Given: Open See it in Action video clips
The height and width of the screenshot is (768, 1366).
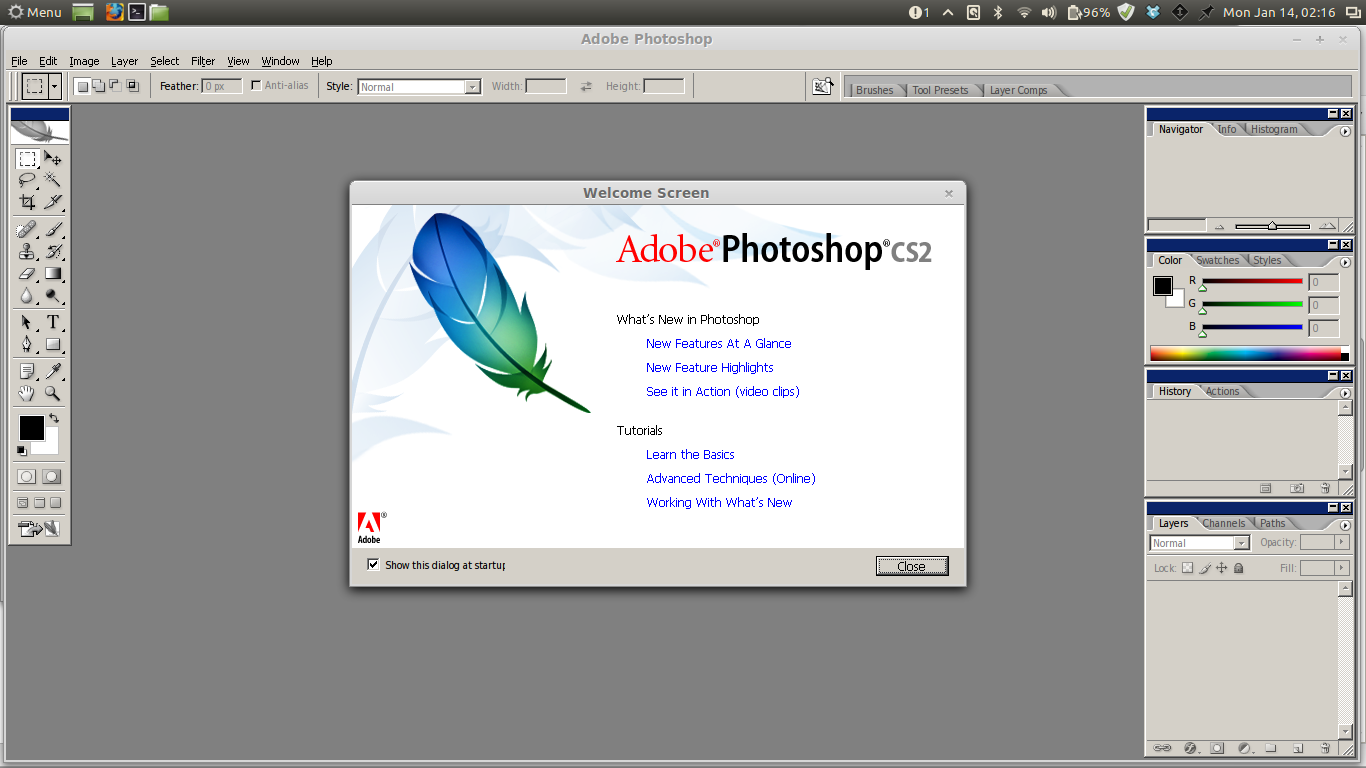Looking at the screenshot, I should point(722,391).
